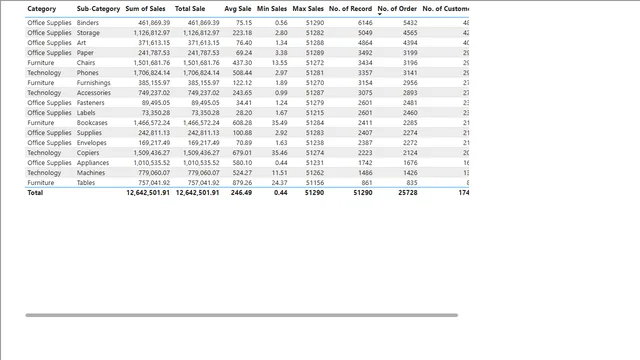Click No. of Order total 25728
This screenshot has width=640, height=360.
click(x=408, y=193)
